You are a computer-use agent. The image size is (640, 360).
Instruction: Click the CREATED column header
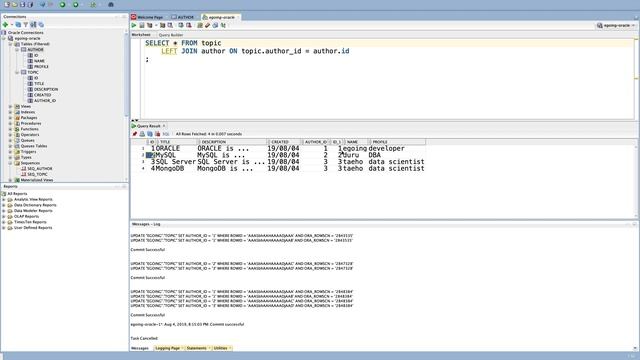(x=285, y=142)
